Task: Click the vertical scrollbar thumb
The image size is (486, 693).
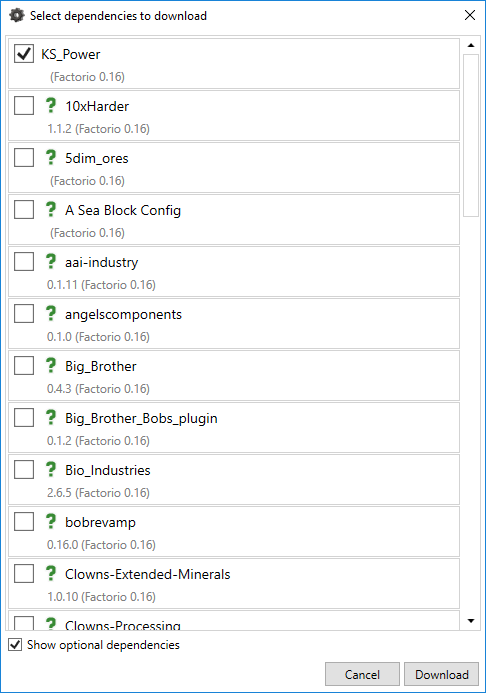Action: point(471,135)
